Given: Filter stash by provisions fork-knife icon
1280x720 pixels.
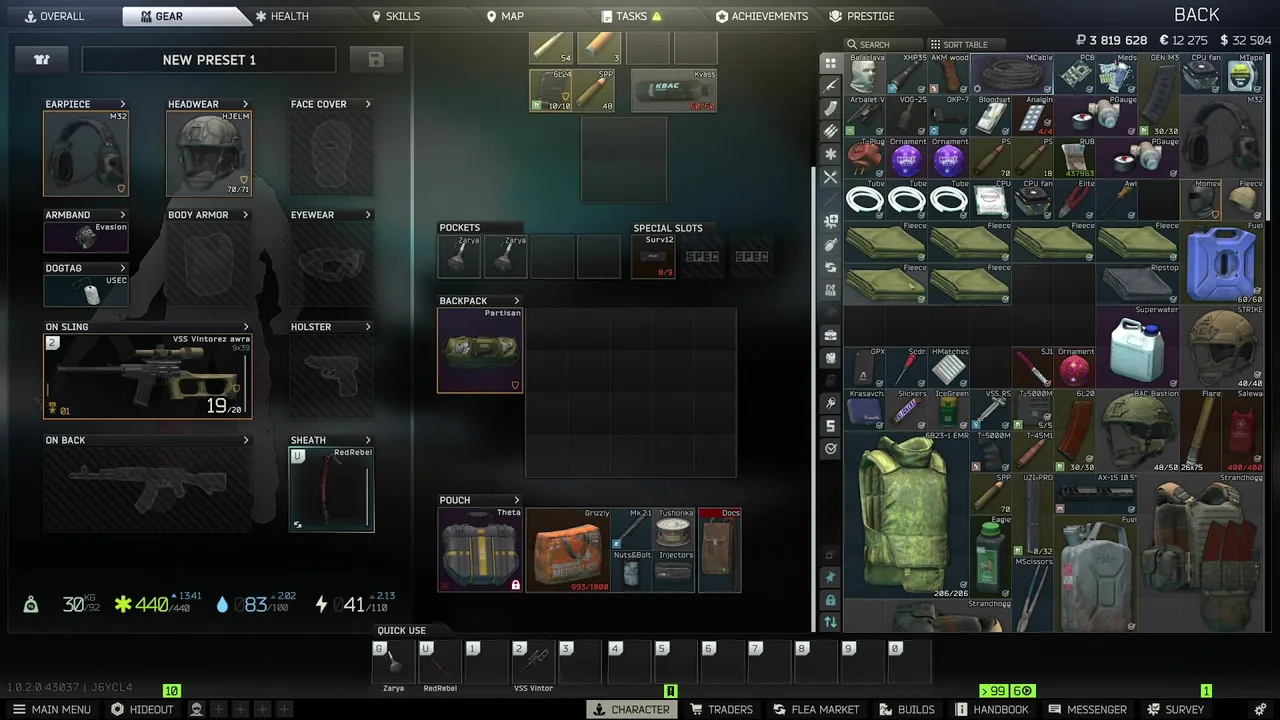Looking at the screenshot, I should pyautogui.click(x=830, y=177).
